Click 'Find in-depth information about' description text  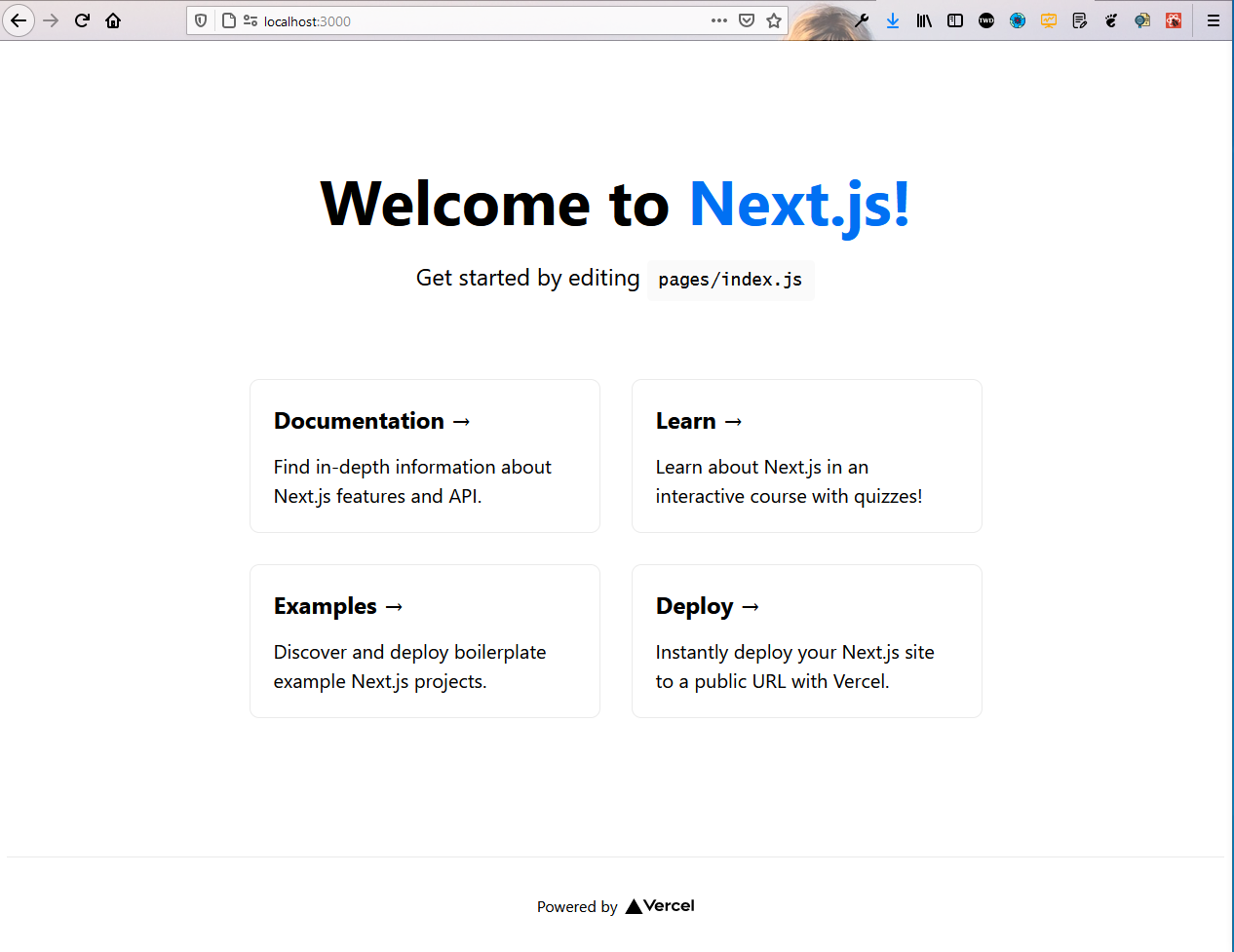tap(412, 467)
